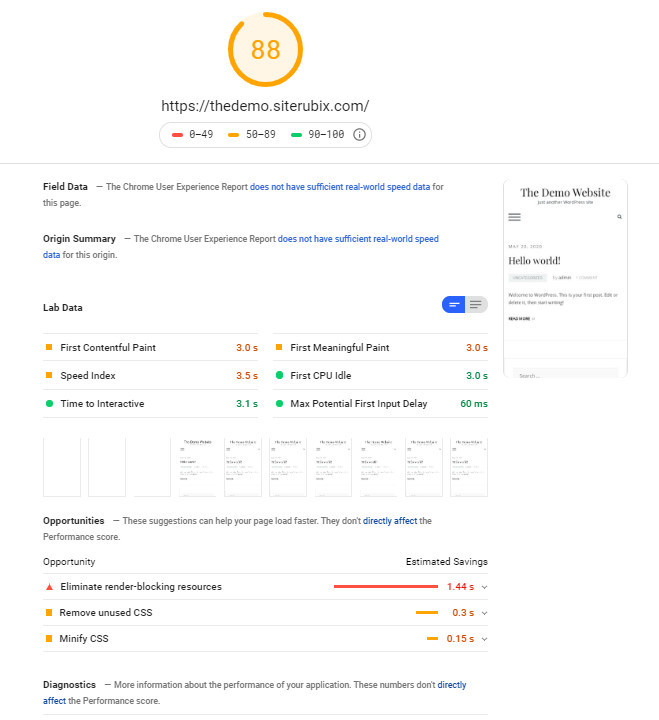The image size is (659, 720).
Task: Click the search icon in site preview
Action: tap(620, 217)
